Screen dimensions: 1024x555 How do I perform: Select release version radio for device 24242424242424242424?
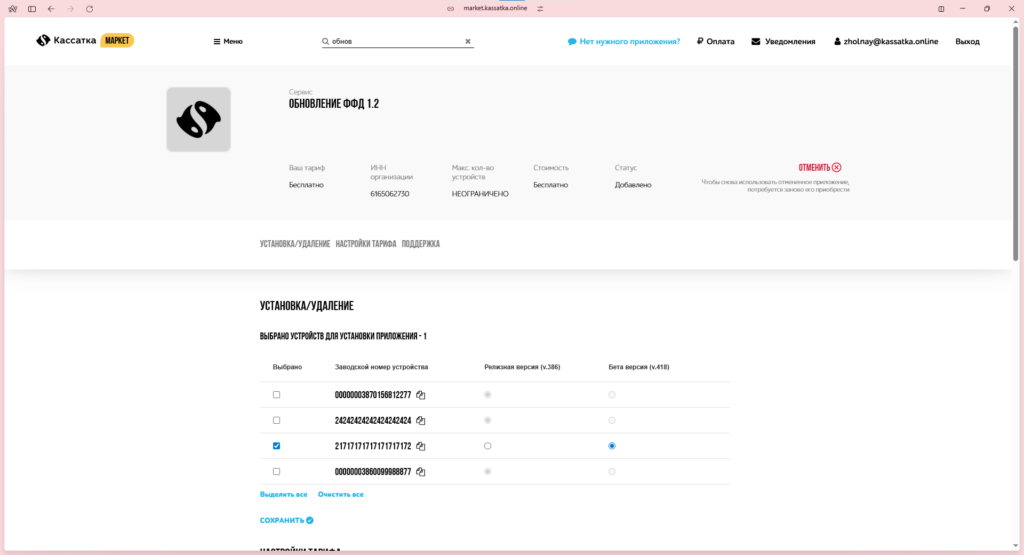tap(487, 420)
